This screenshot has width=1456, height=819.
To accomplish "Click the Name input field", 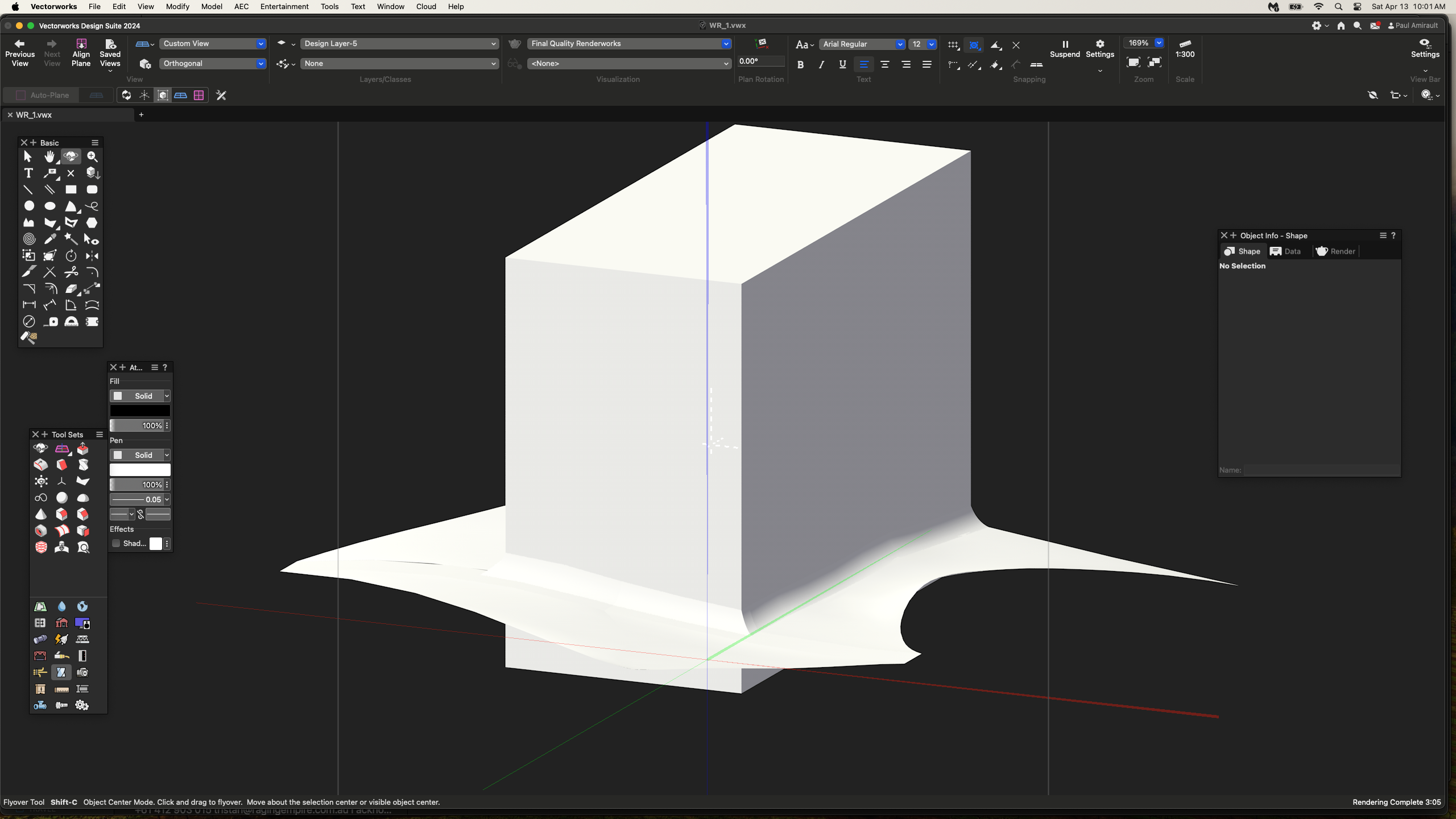I will 1321,470.
